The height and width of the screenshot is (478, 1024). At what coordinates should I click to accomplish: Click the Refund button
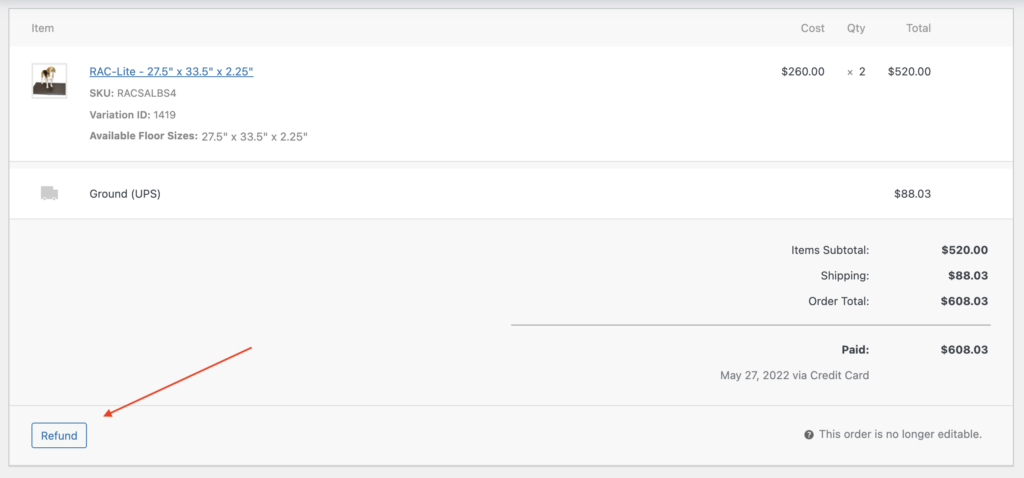(x=59, y=436)
